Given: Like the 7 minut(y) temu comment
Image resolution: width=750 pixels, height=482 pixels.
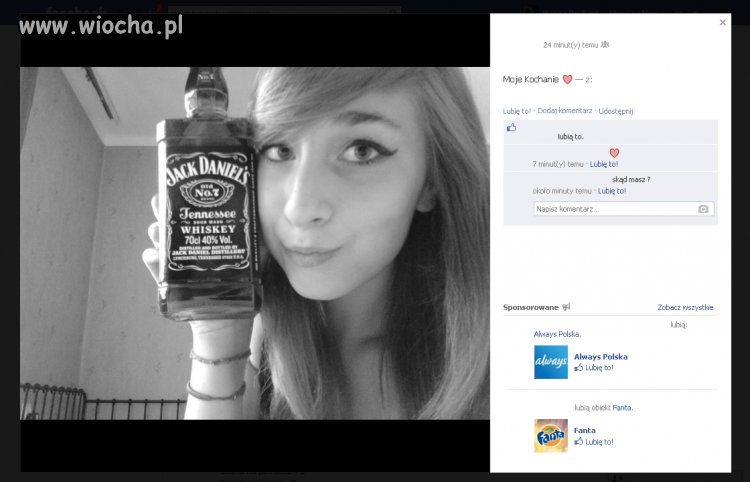Looking at the screenshot, I should (x=604, y=164).
